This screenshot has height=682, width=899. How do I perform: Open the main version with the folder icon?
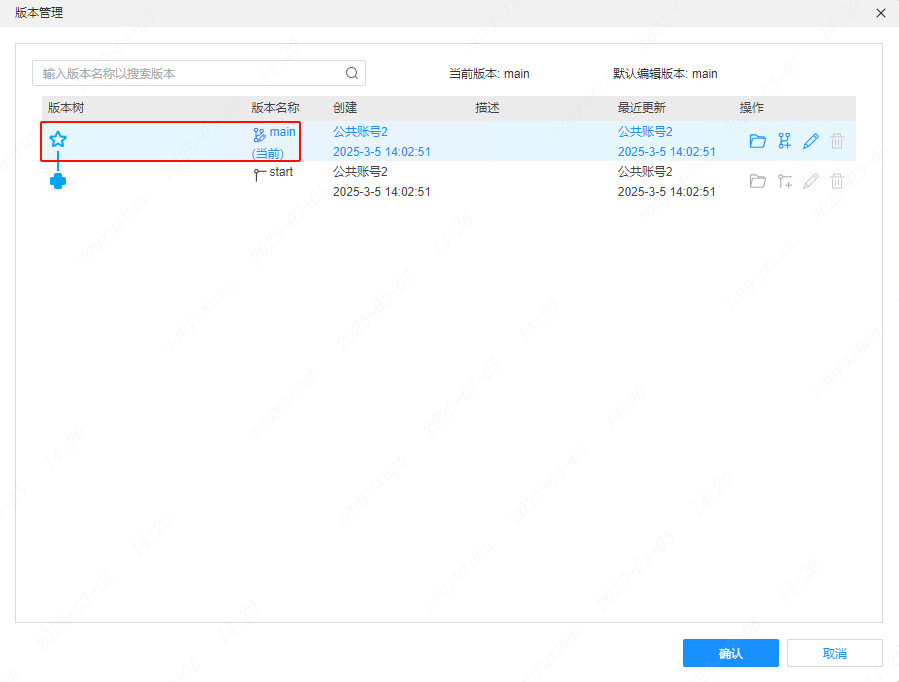coord(757,140)
